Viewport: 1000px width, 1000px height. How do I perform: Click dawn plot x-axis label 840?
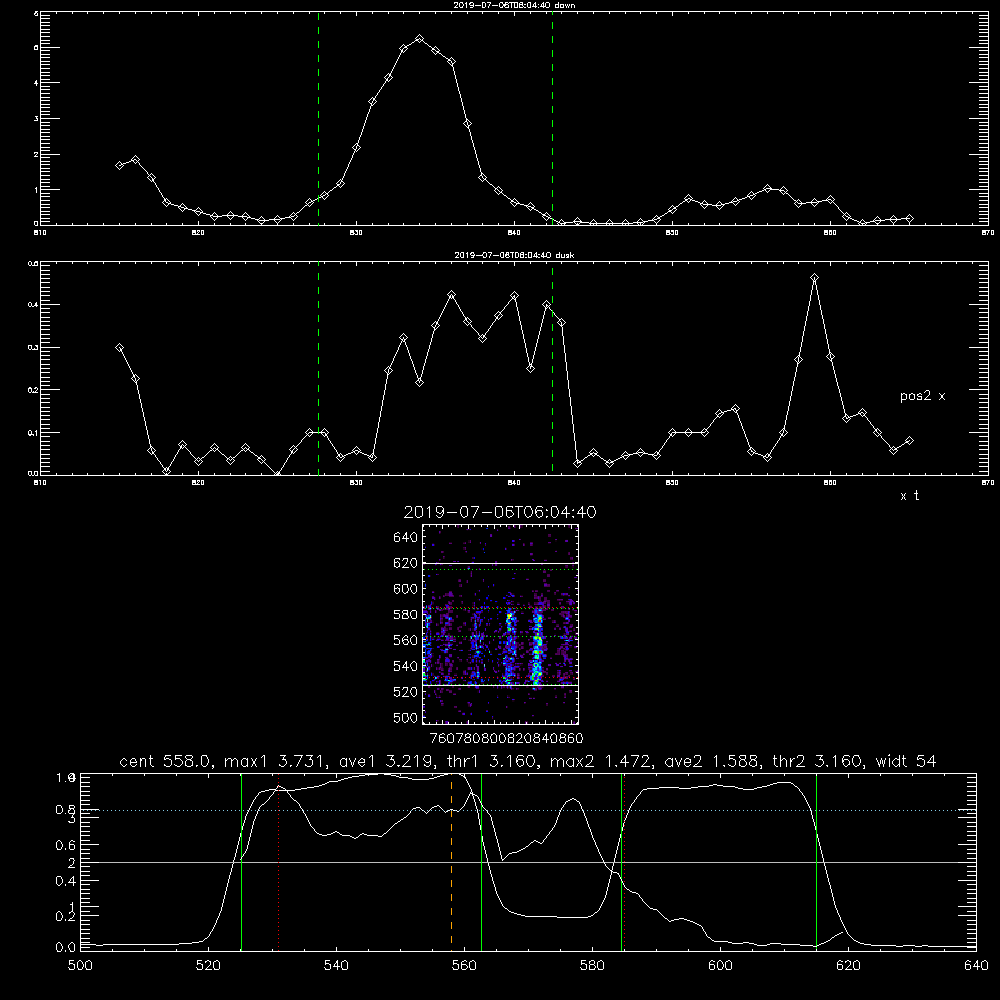tap(515, 233)
